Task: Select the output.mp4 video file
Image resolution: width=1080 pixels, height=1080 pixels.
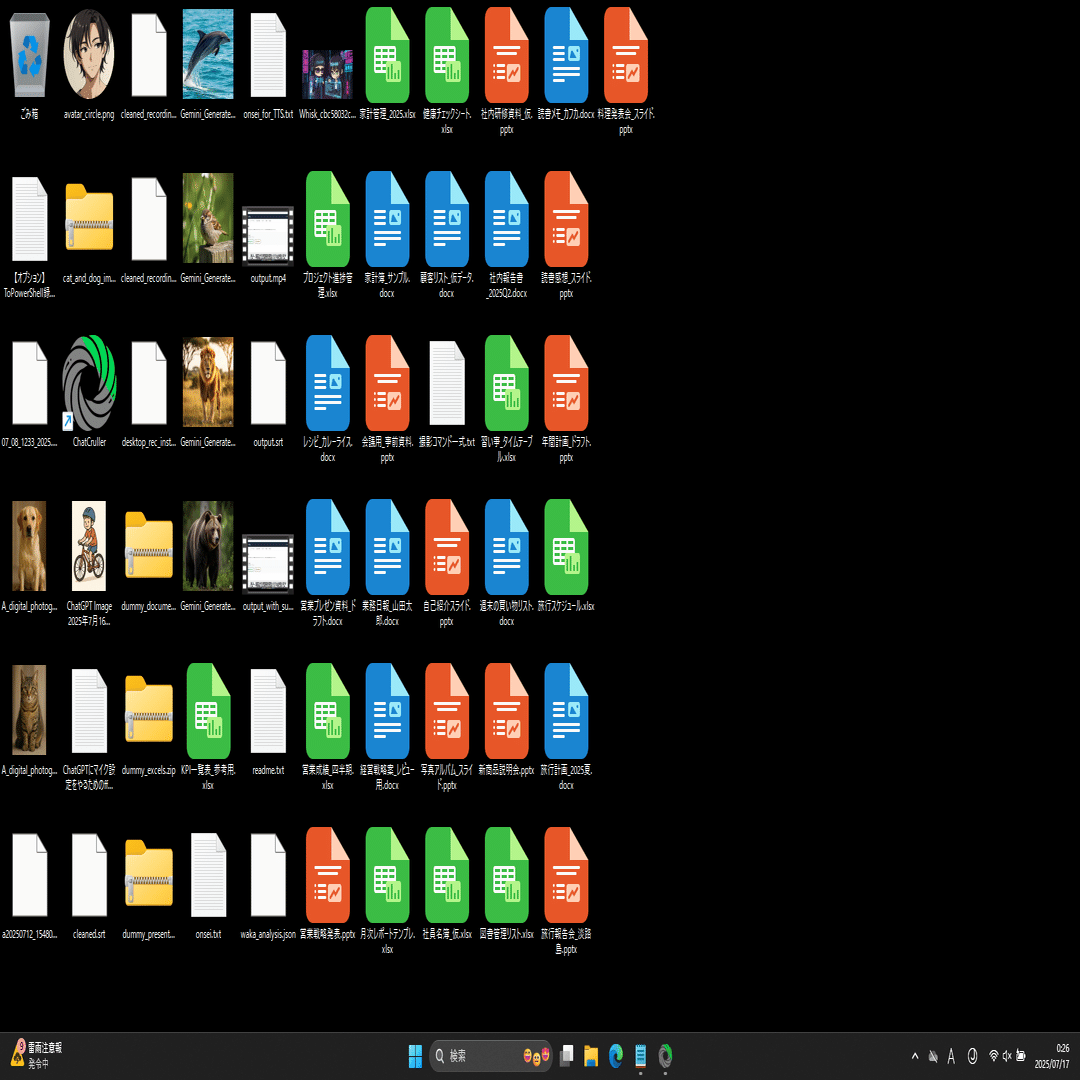Action: (x=268, y=236)
